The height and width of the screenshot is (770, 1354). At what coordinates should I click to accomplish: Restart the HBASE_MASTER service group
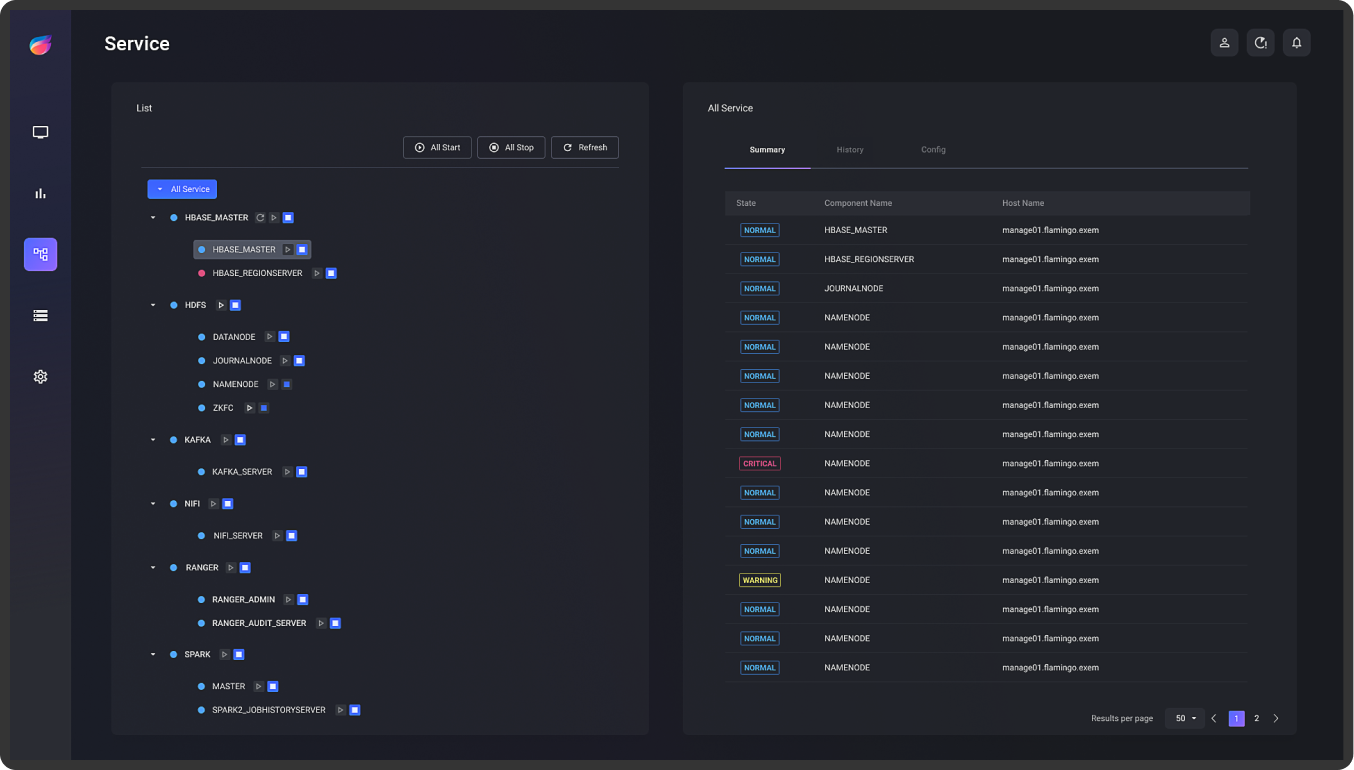pos(260,217)
